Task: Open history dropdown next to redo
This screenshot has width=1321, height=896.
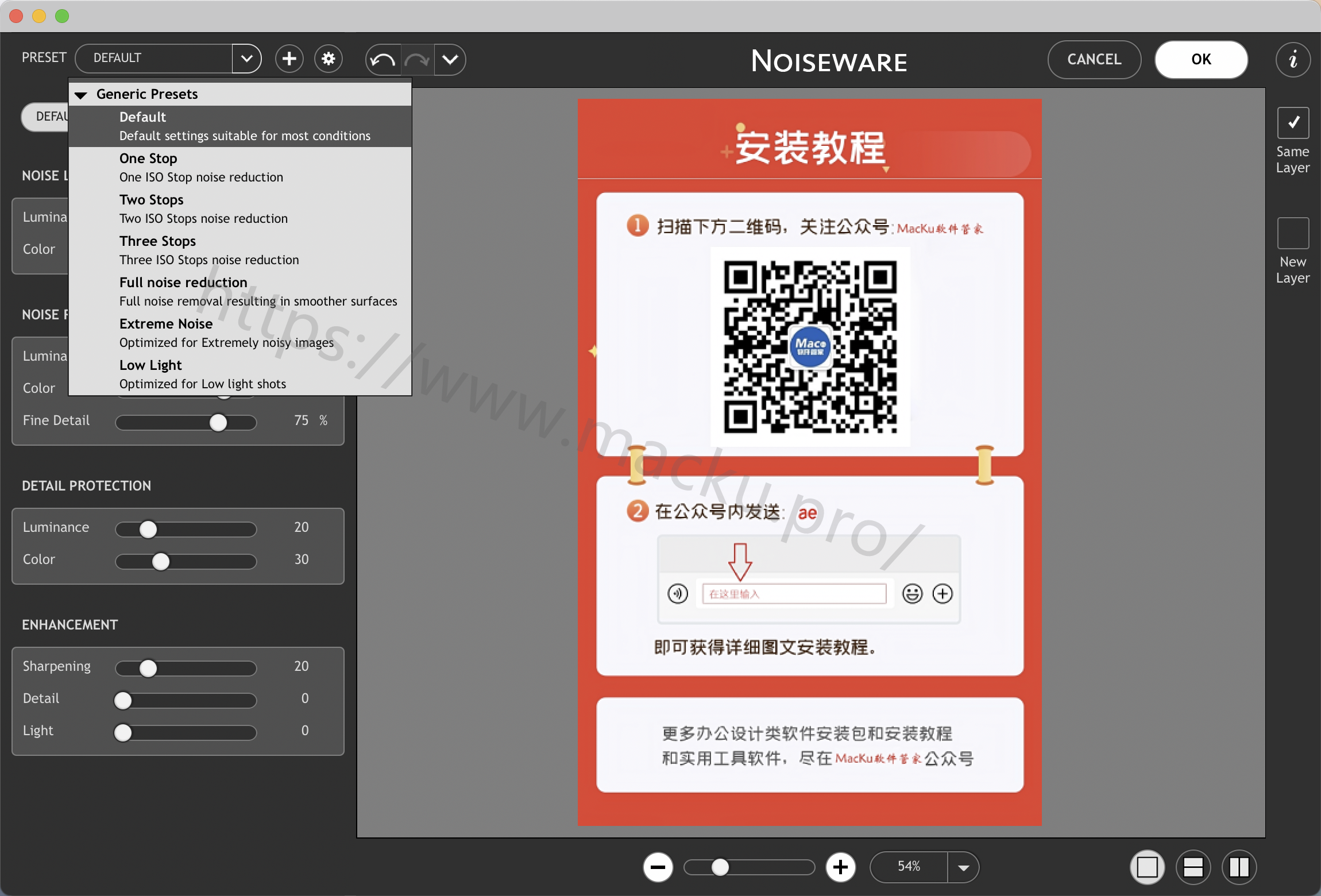Action: click(450, 60)
